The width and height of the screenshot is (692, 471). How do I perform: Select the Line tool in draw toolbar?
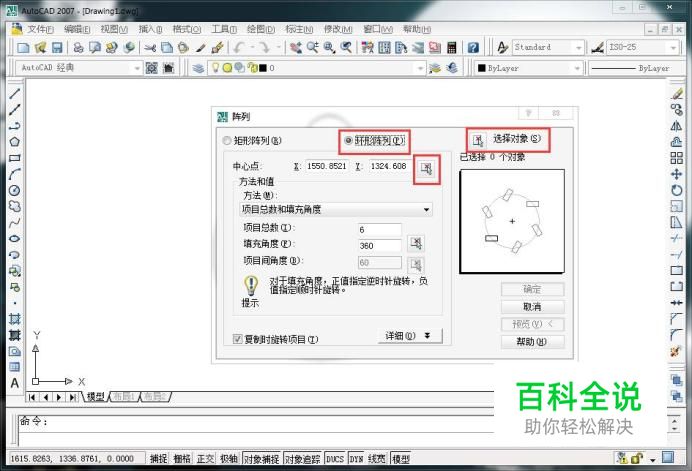point(15,93)
